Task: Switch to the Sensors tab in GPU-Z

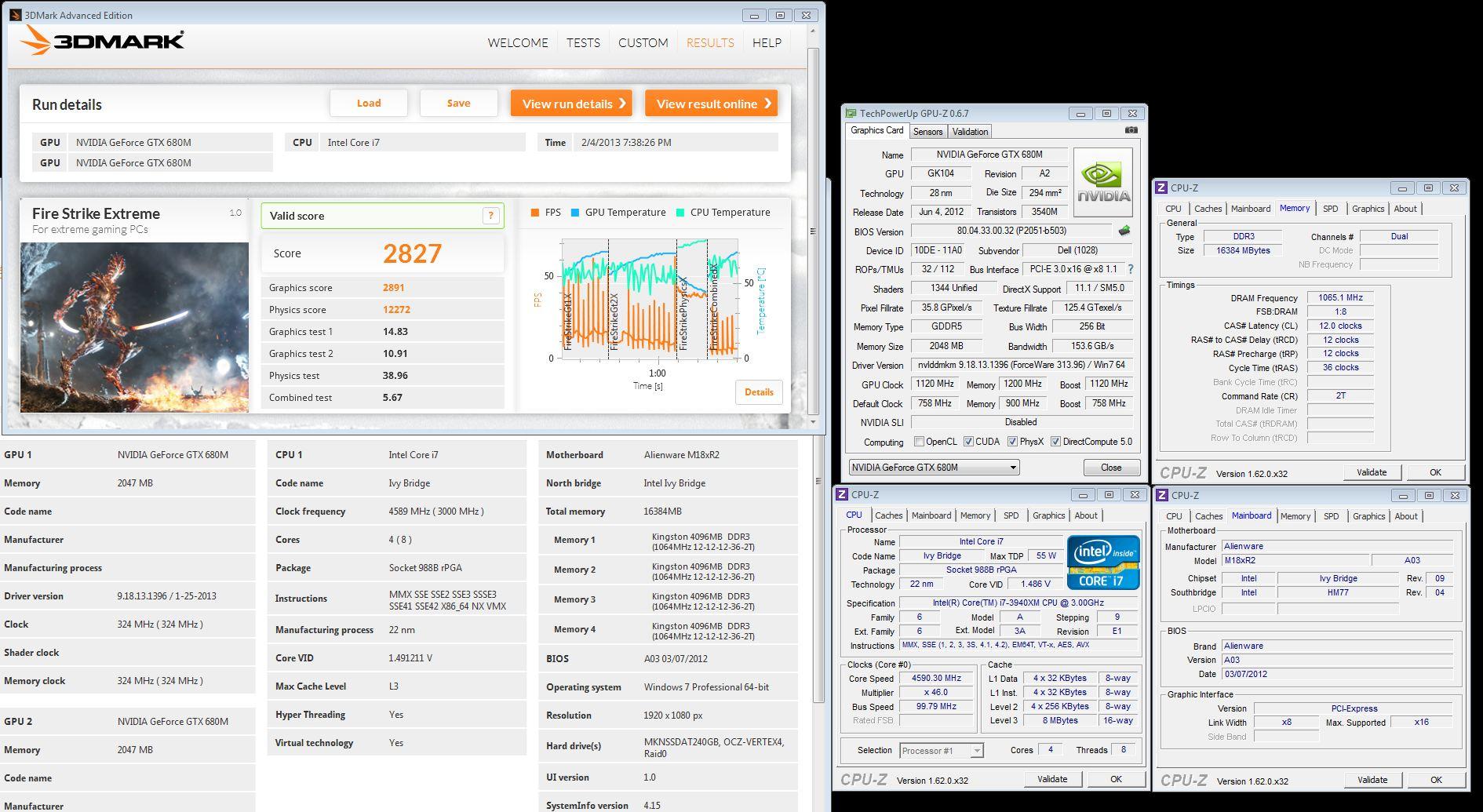Action: [927, 132]
